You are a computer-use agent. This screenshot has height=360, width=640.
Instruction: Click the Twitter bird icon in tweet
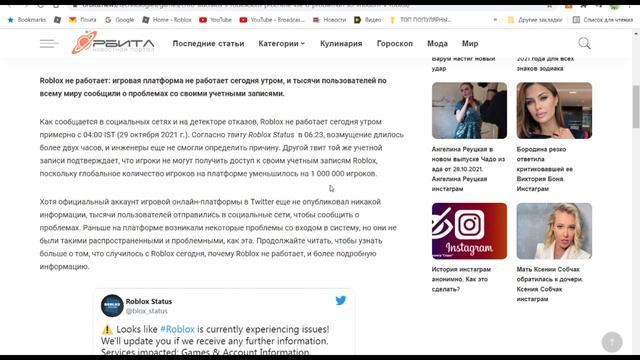[x=341, y=300]
